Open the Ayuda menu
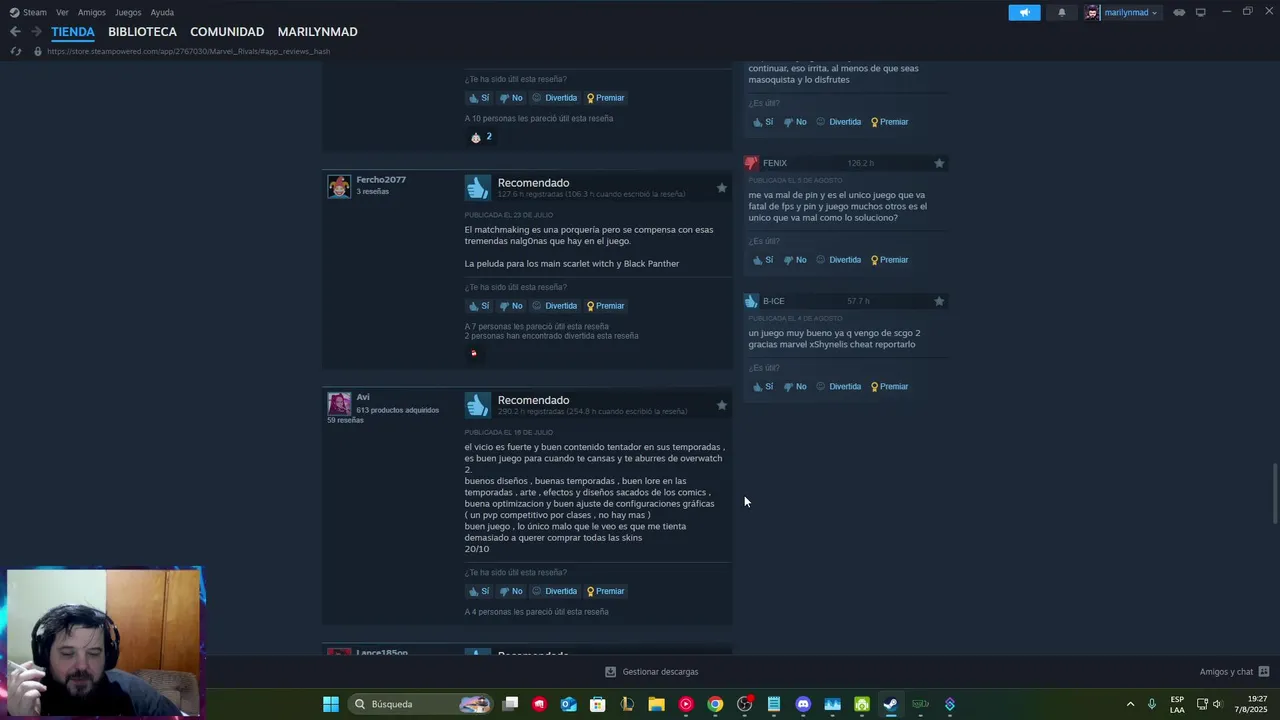The width and height of the screenshot is (1280, 720). point(162,12)
